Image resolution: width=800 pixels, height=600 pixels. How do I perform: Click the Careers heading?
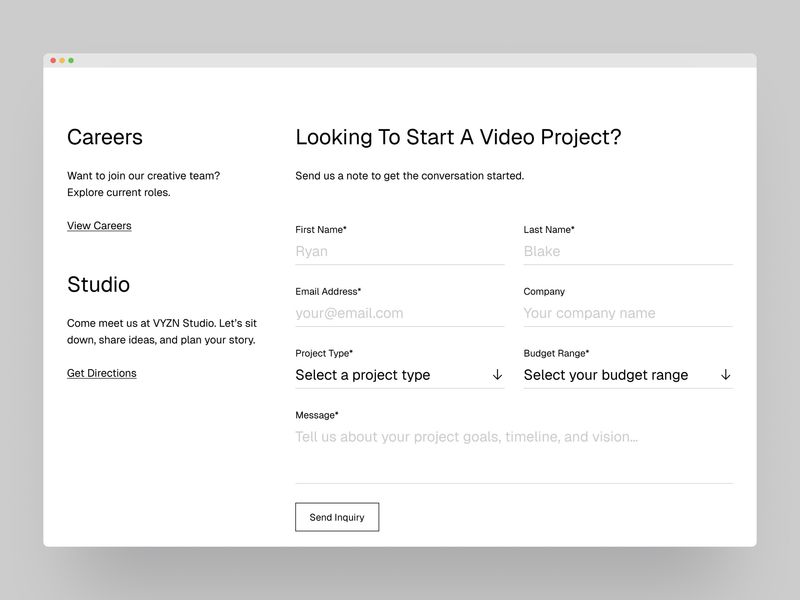[x=104, y=137]
